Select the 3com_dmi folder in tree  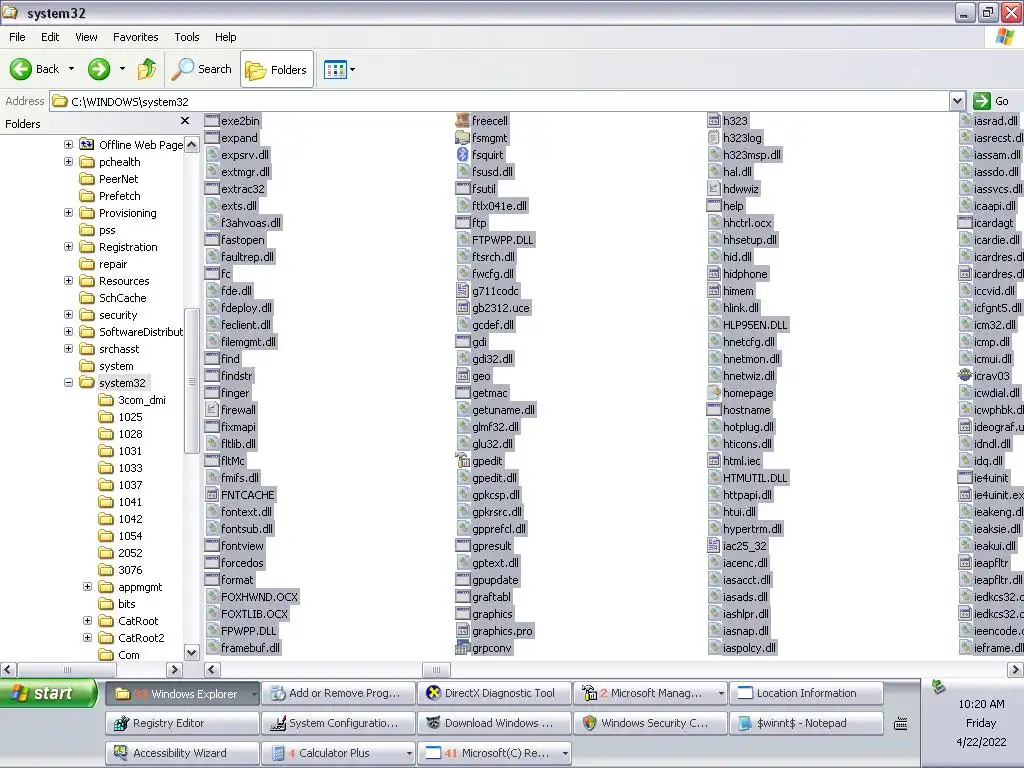pos(142,400)
